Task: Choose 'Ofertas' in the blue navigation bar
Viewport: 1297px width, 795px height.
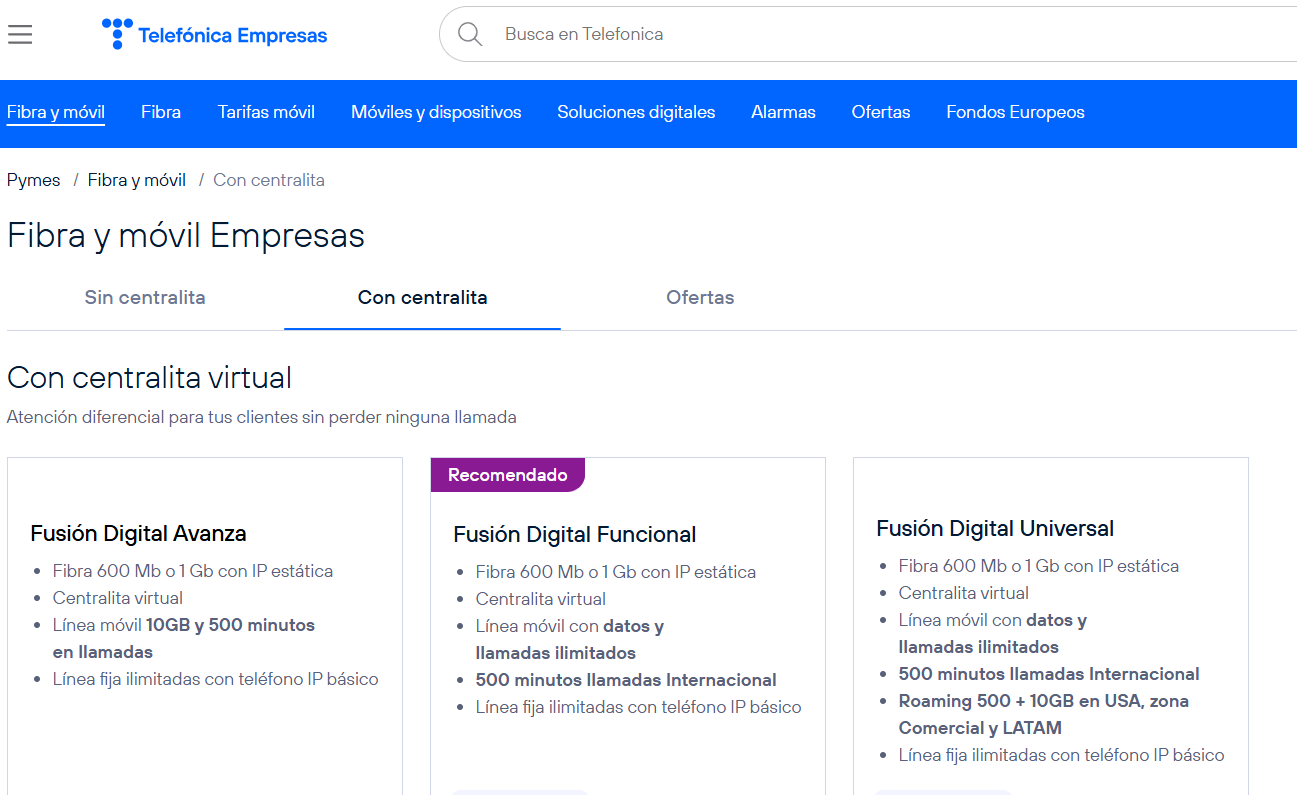Action: 881,112
